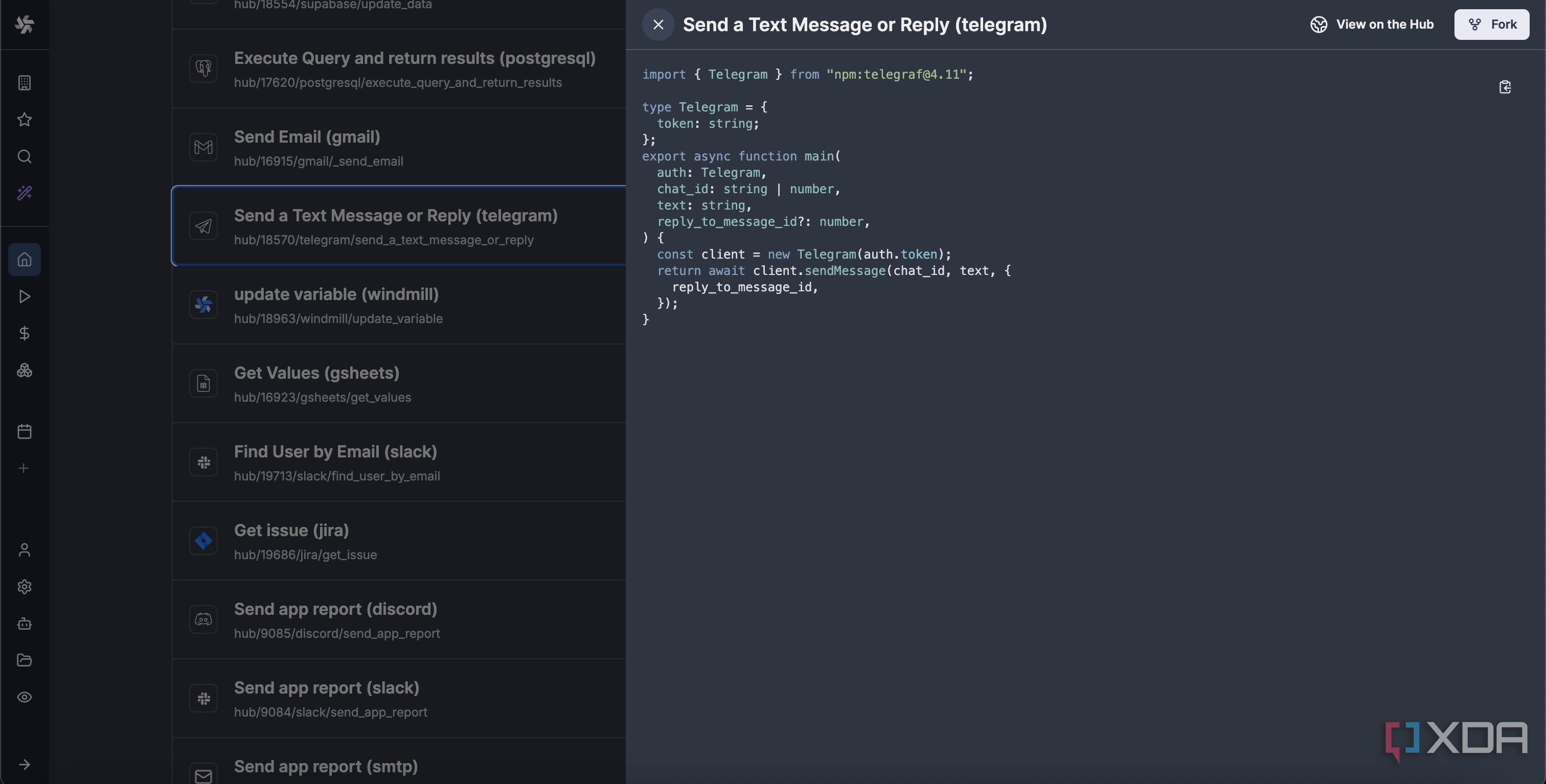
Task: Click View on the Hub link
Action: click(1372, 25)
